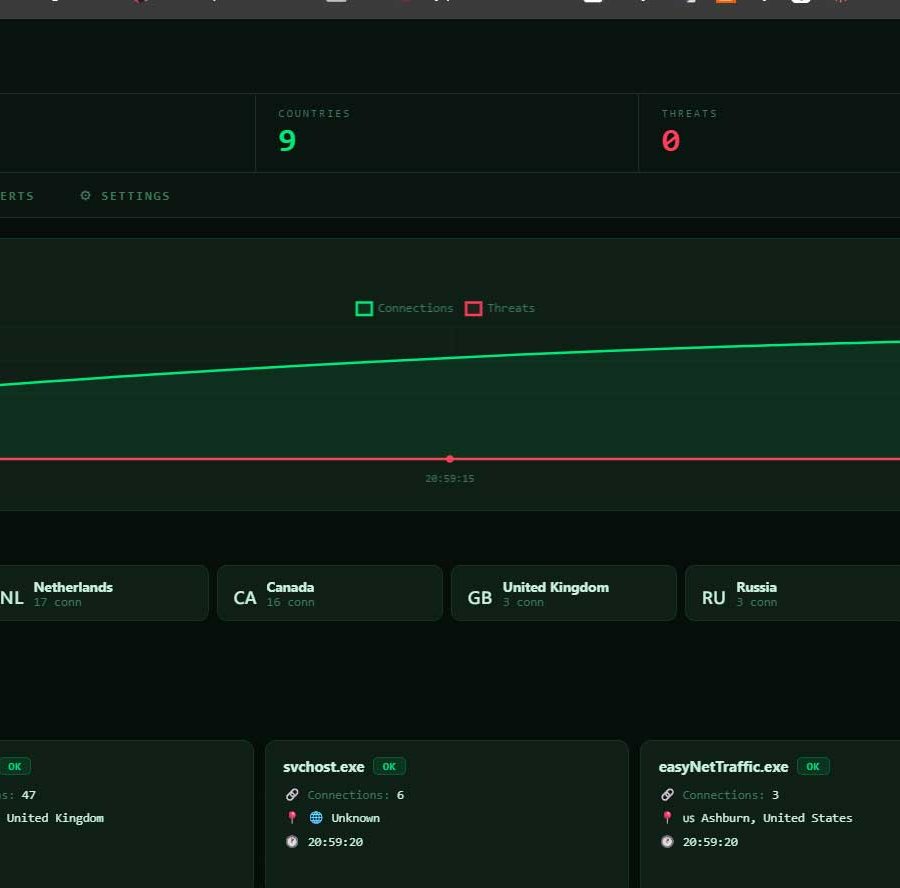Click the clock icon in svchost.exe card
900x888 pixels.
(292, 842)
